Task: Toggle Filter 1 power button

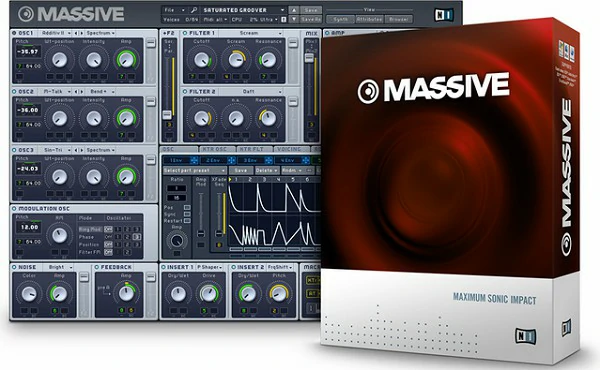Action: click(185, 33)
